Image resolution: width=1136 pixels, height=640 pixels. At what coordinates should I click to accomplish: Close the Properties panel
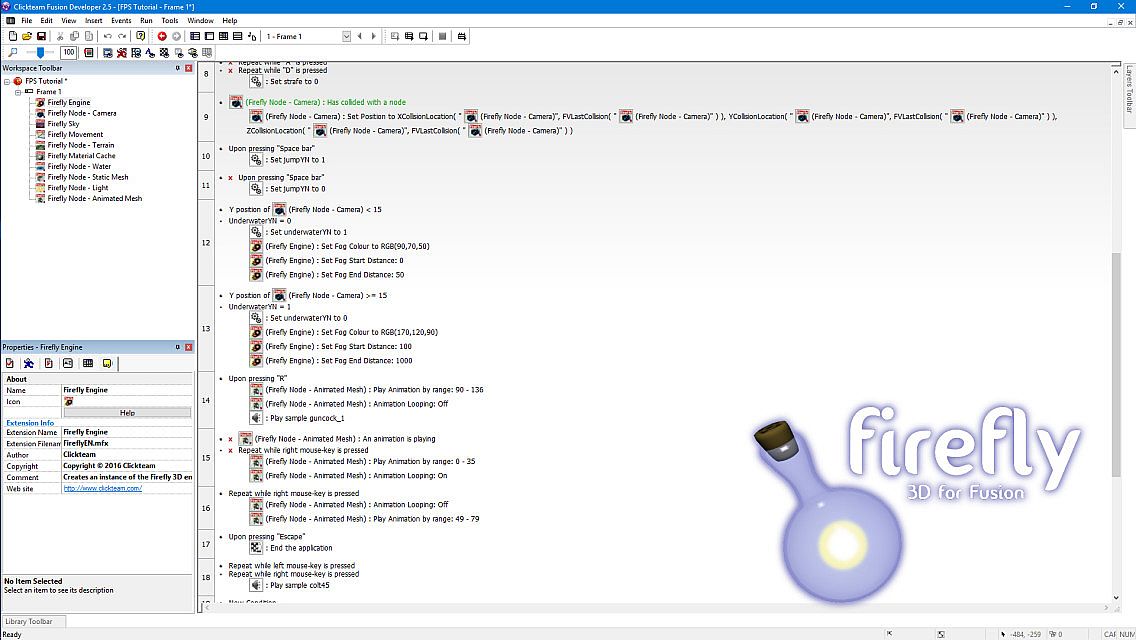click(188, 347)
